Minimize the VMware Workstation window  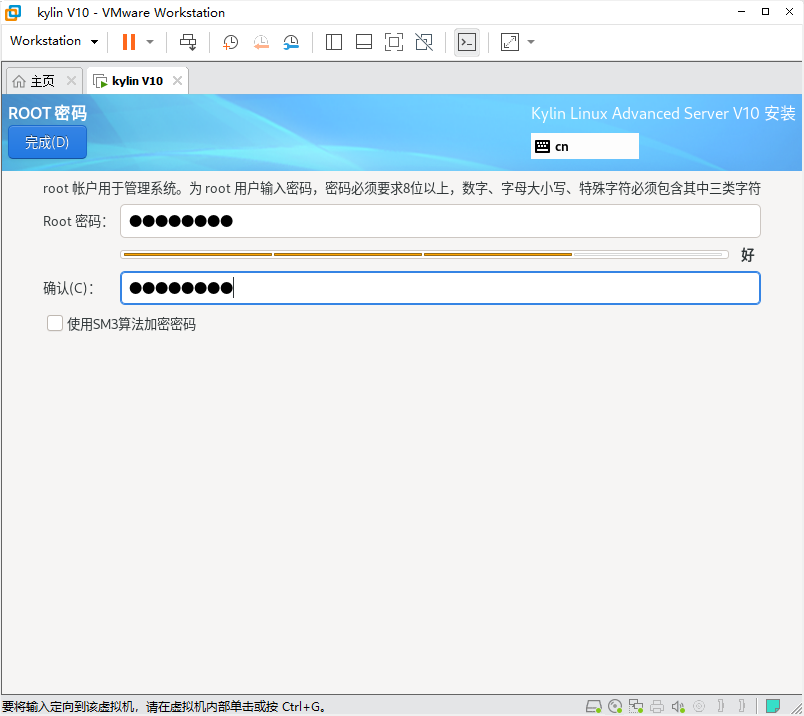click(741, 12)
